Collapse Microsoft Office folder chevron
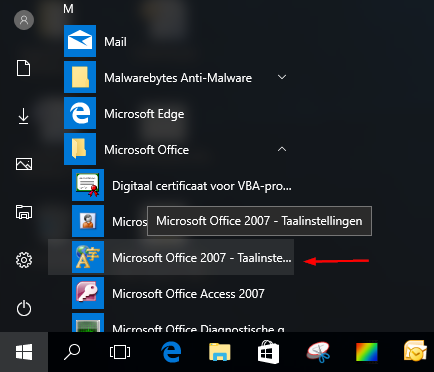 (282, 149)
